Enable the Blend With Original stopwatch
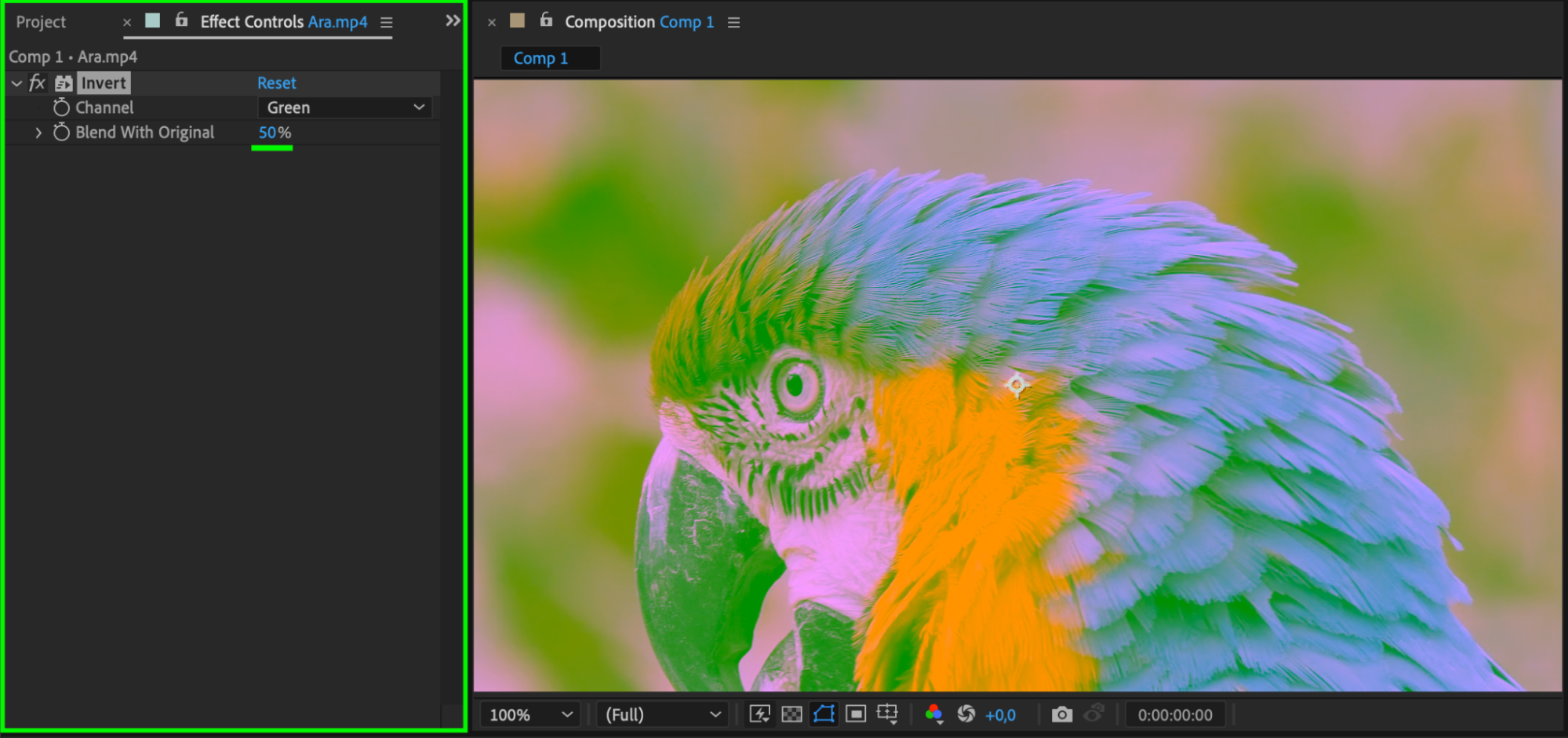1568x738 pixels. pos(61,133)
